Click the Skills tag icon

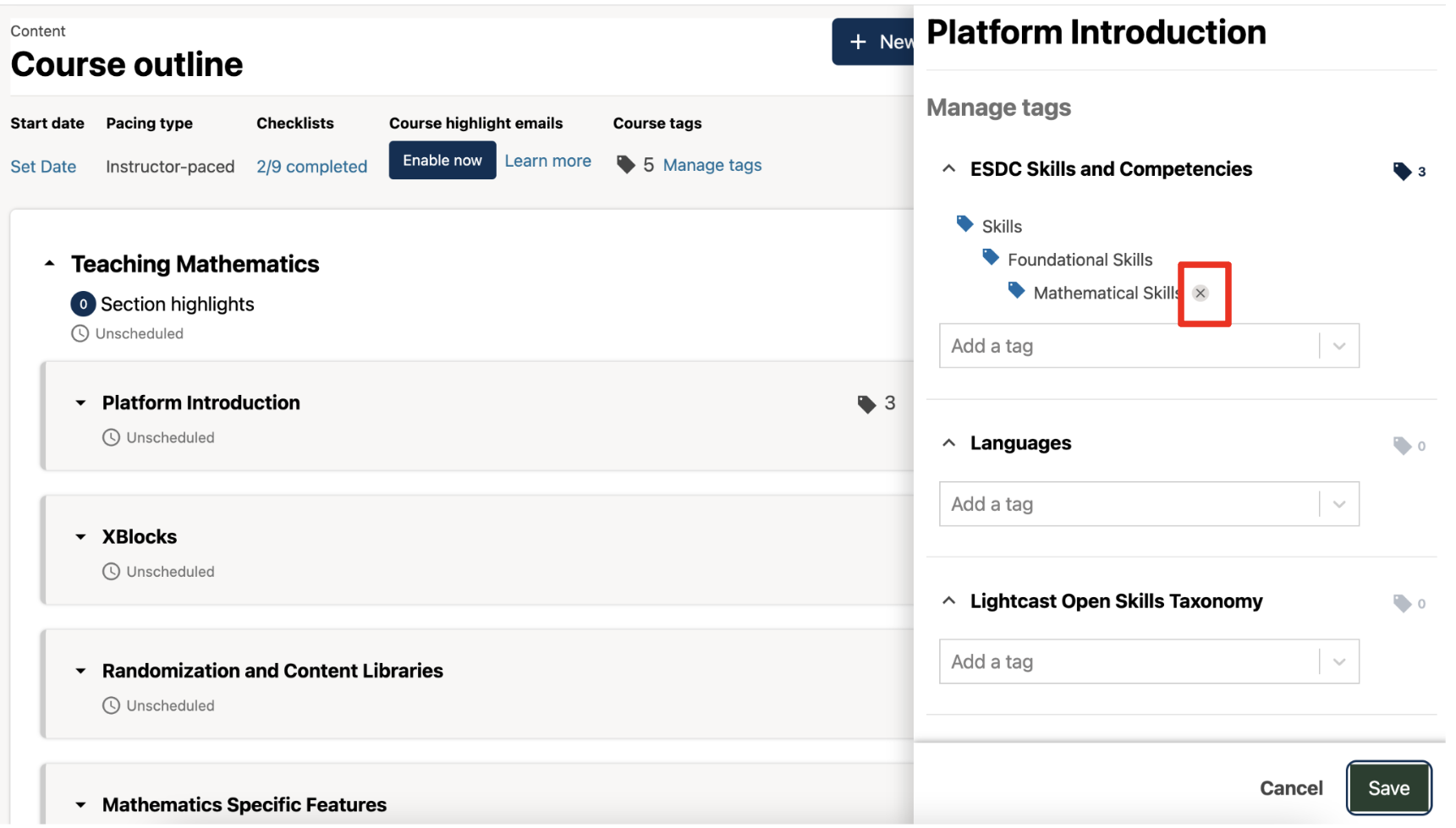point(964,224)
